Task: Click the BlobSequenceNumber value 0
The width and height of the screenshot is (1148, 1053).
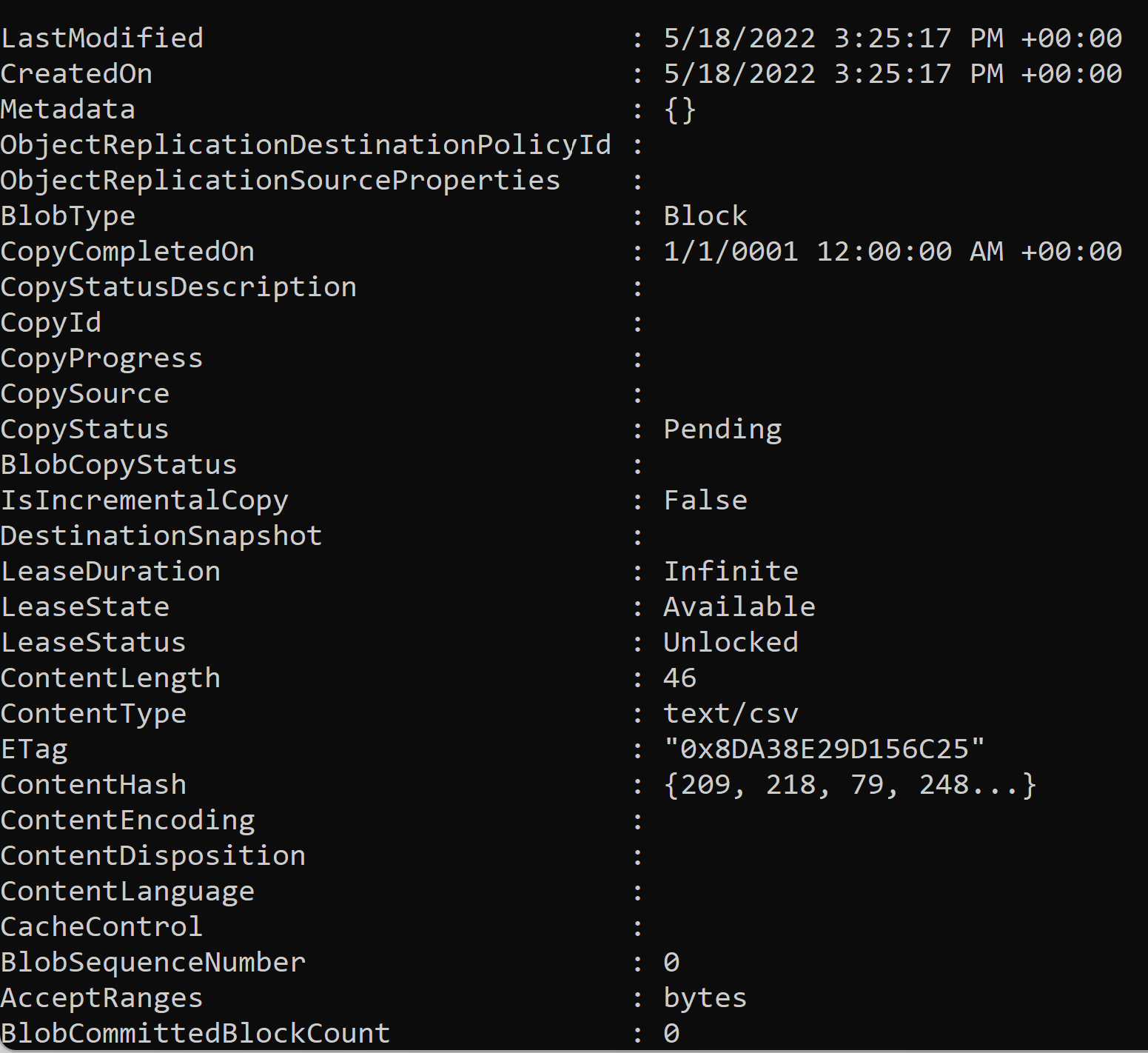Action: coord(671,963)
